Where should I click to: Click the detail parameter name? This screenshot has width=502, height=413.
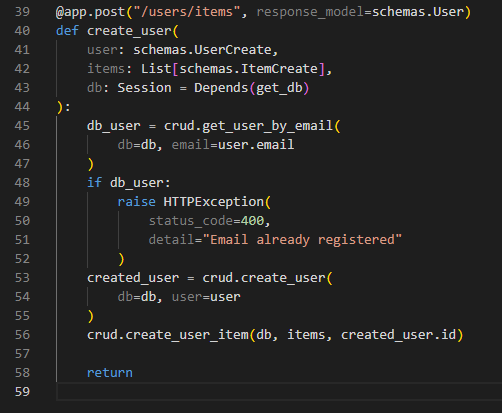(171, 240)
